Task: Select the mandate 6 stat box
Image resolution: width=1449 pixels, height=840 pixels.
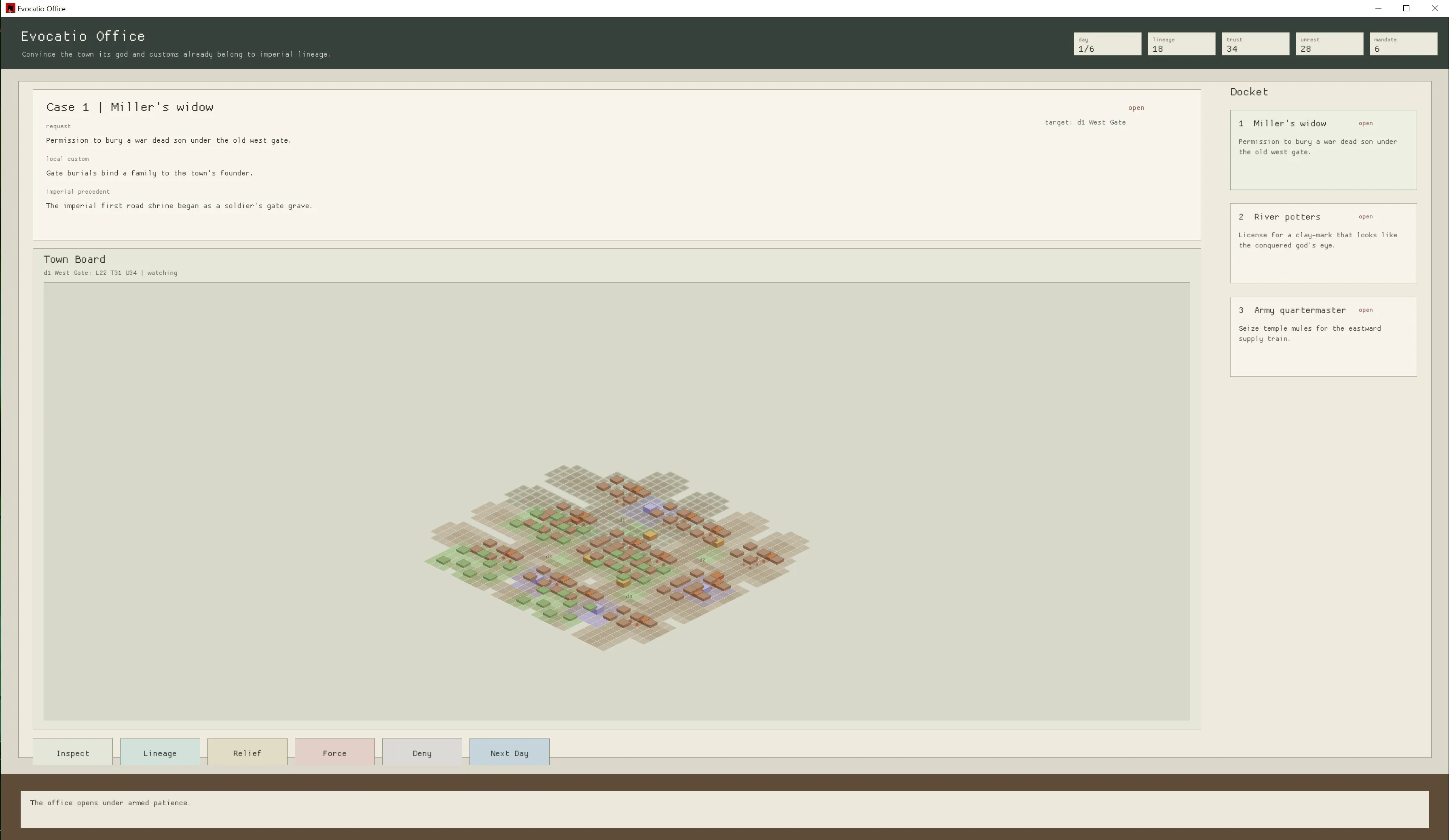Action: point(1403,44)
